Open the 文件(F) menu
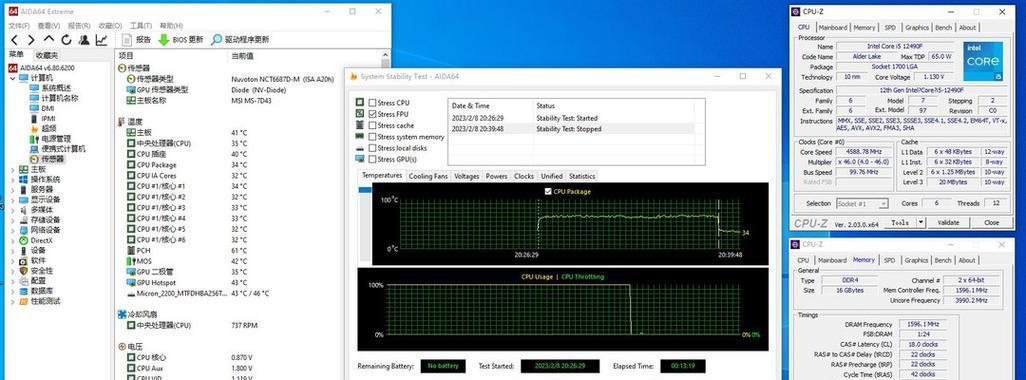 tap(19, 26)
